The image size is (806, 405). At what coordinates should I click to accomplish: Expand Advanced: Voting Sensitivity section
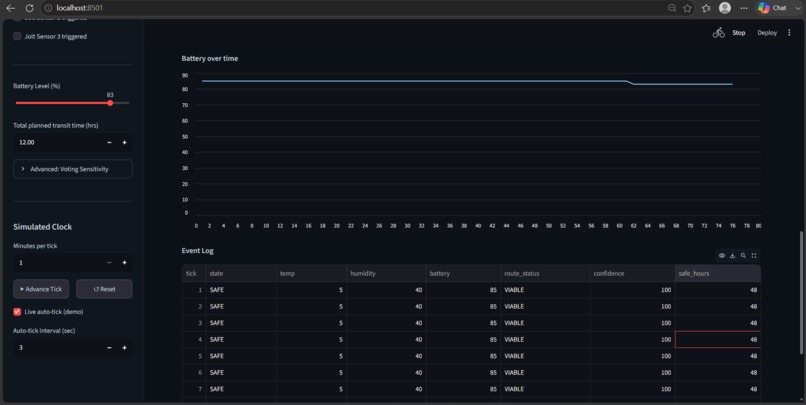pyautogui.click(x=72, y=169)
